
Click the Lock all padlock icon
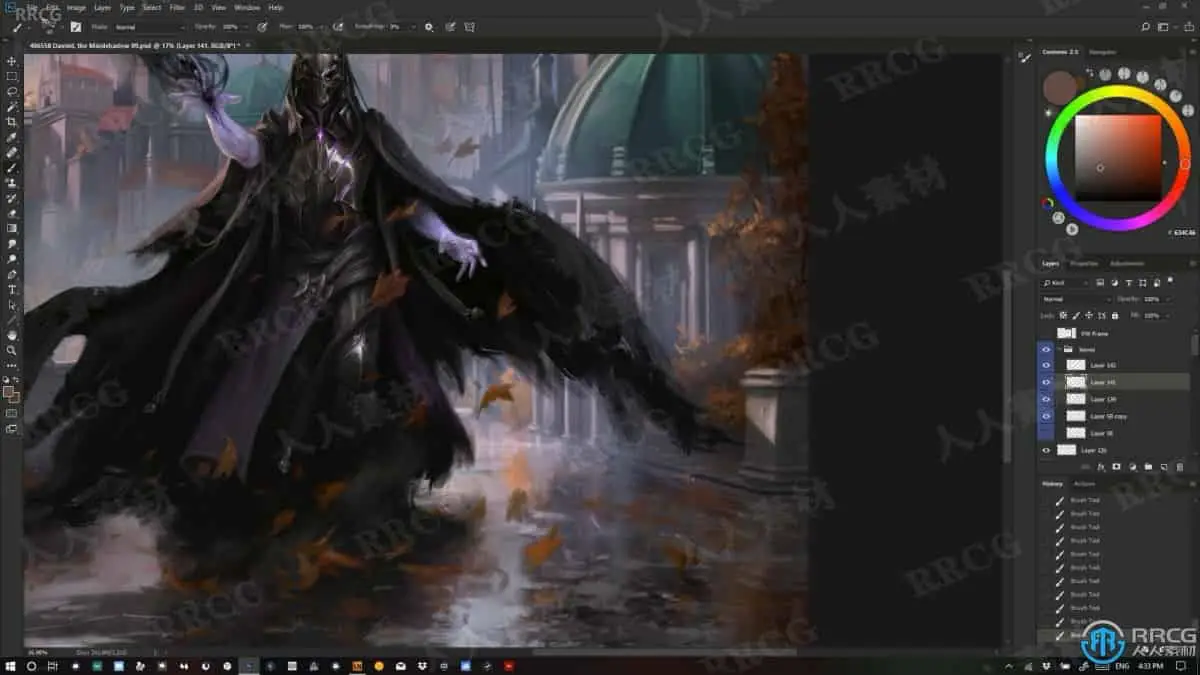coord(1115,316)
